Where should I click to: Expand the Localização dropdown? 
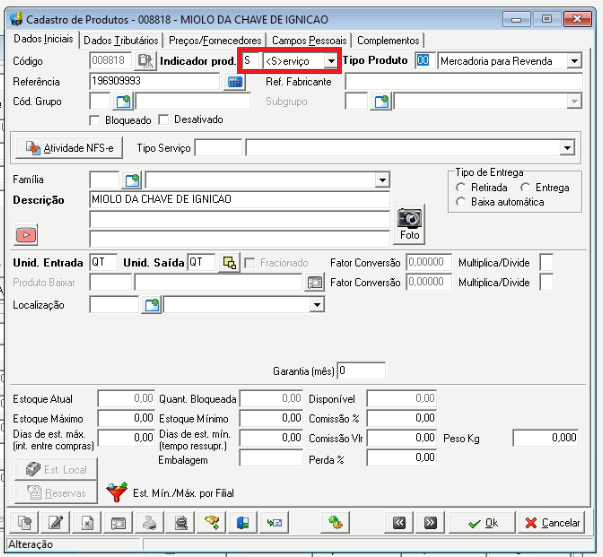pos(316,305)
